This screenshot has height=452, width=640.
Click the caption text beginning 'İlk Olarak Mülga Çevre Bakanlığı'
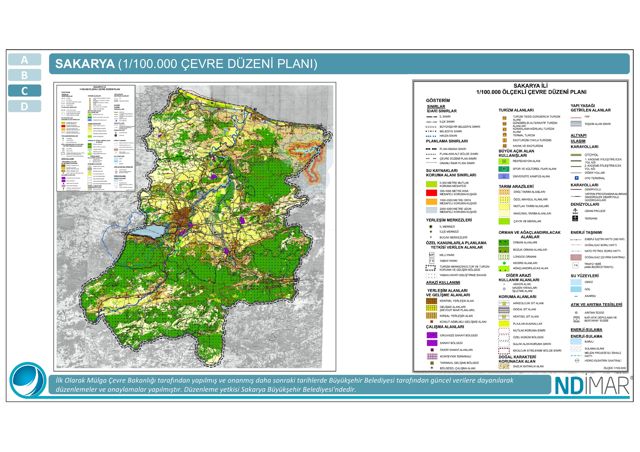[x=284, y=385]
